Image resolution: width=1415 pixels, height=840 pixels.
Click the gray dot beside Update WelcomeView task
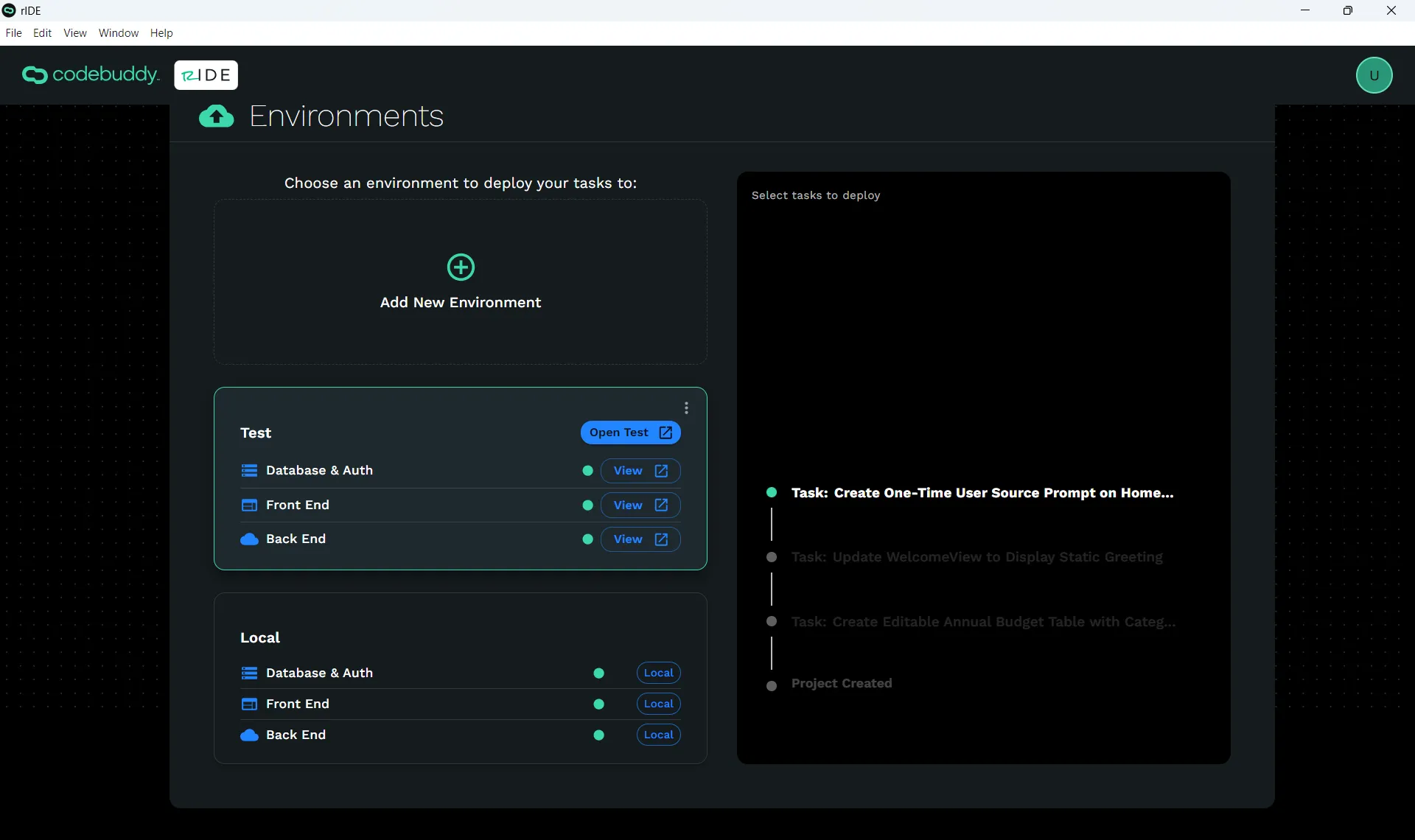point(772,557)
